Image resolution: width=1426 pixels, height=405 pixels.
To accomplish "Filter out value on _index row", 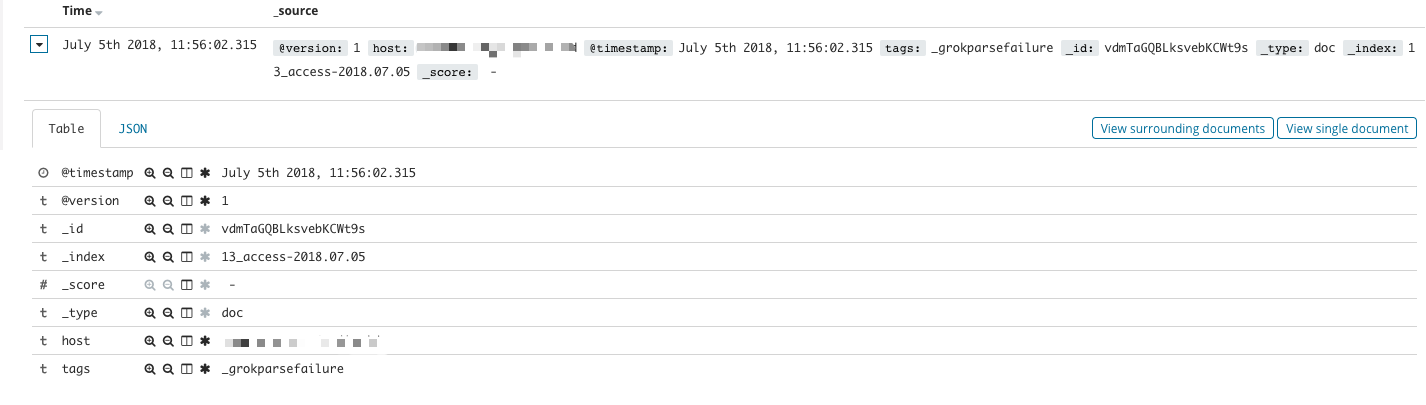I will click(168, 257).
